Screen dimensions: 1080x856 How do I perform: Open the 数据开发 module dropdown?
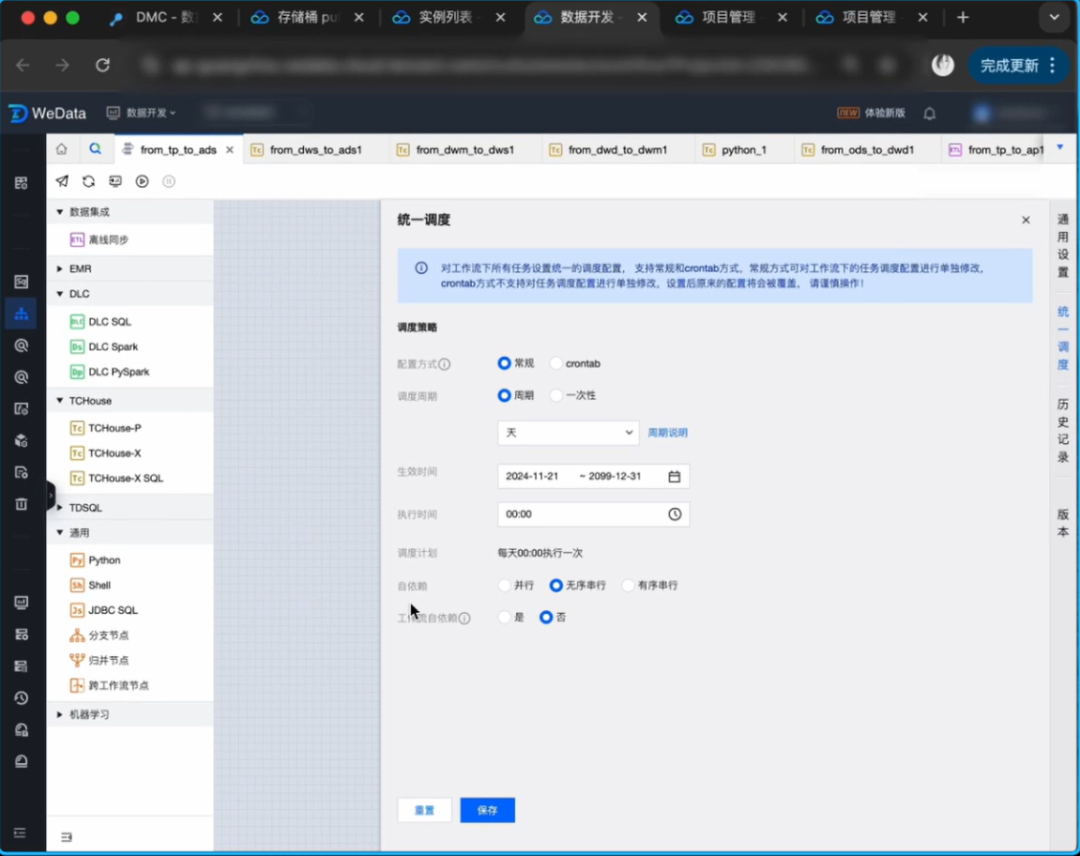[141, 112]
